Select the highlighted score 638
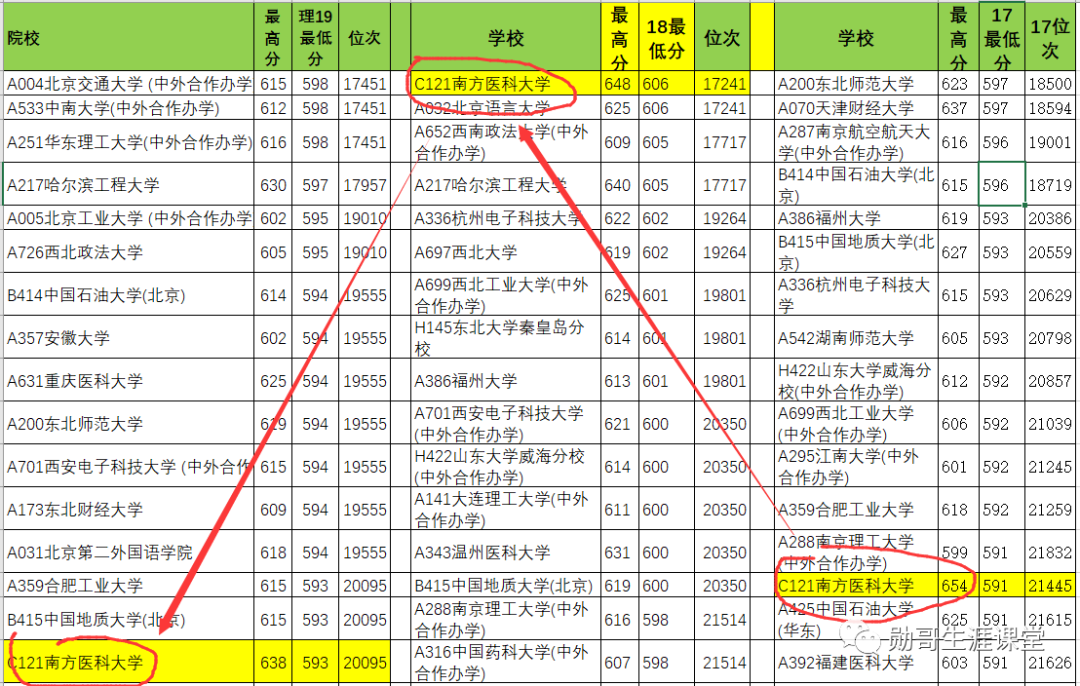Viewport: 1080px width, 686px height. [x=272, y=662]
